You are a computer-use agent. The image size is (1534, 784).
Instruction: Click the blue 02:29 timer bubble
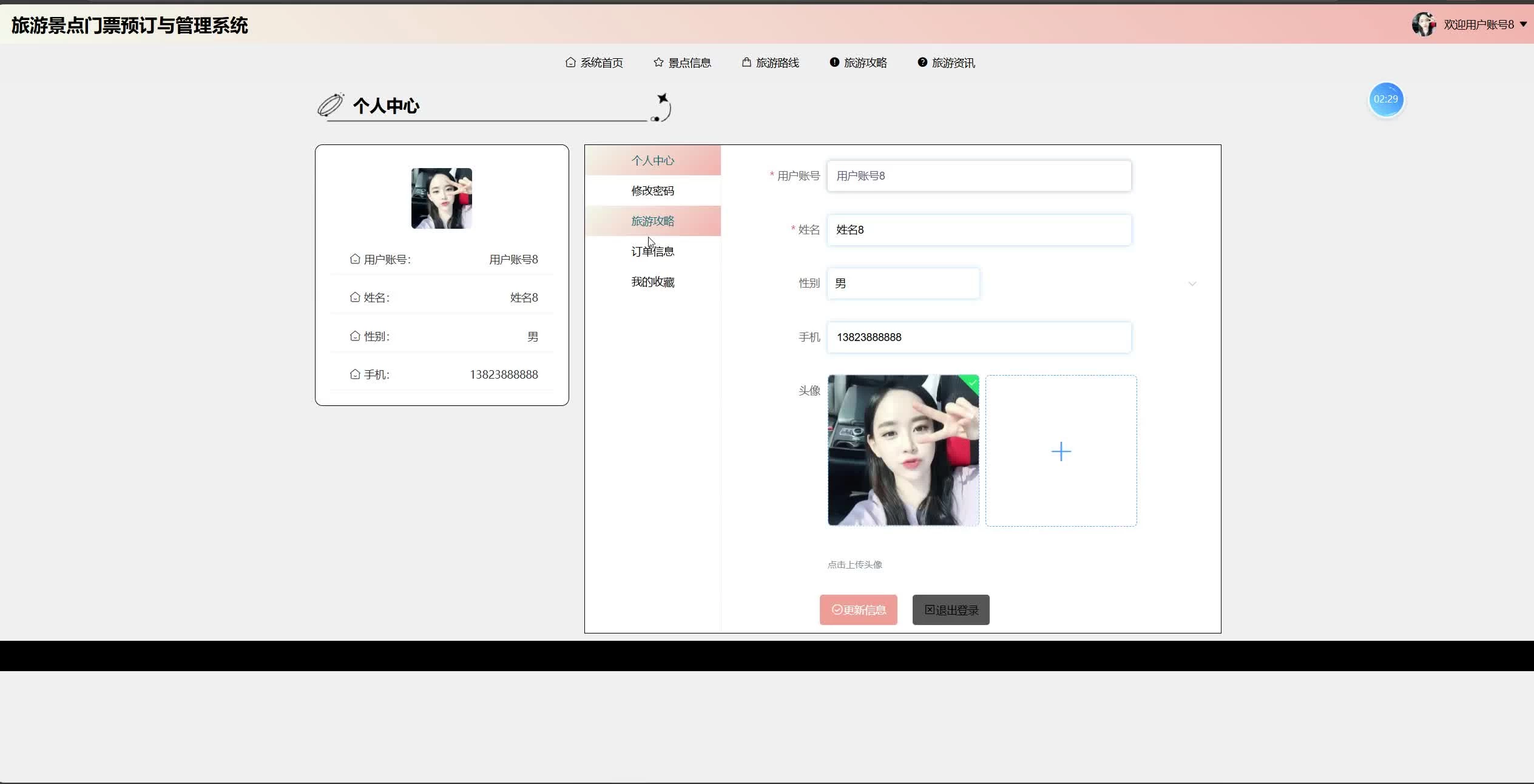(1385, 99)
